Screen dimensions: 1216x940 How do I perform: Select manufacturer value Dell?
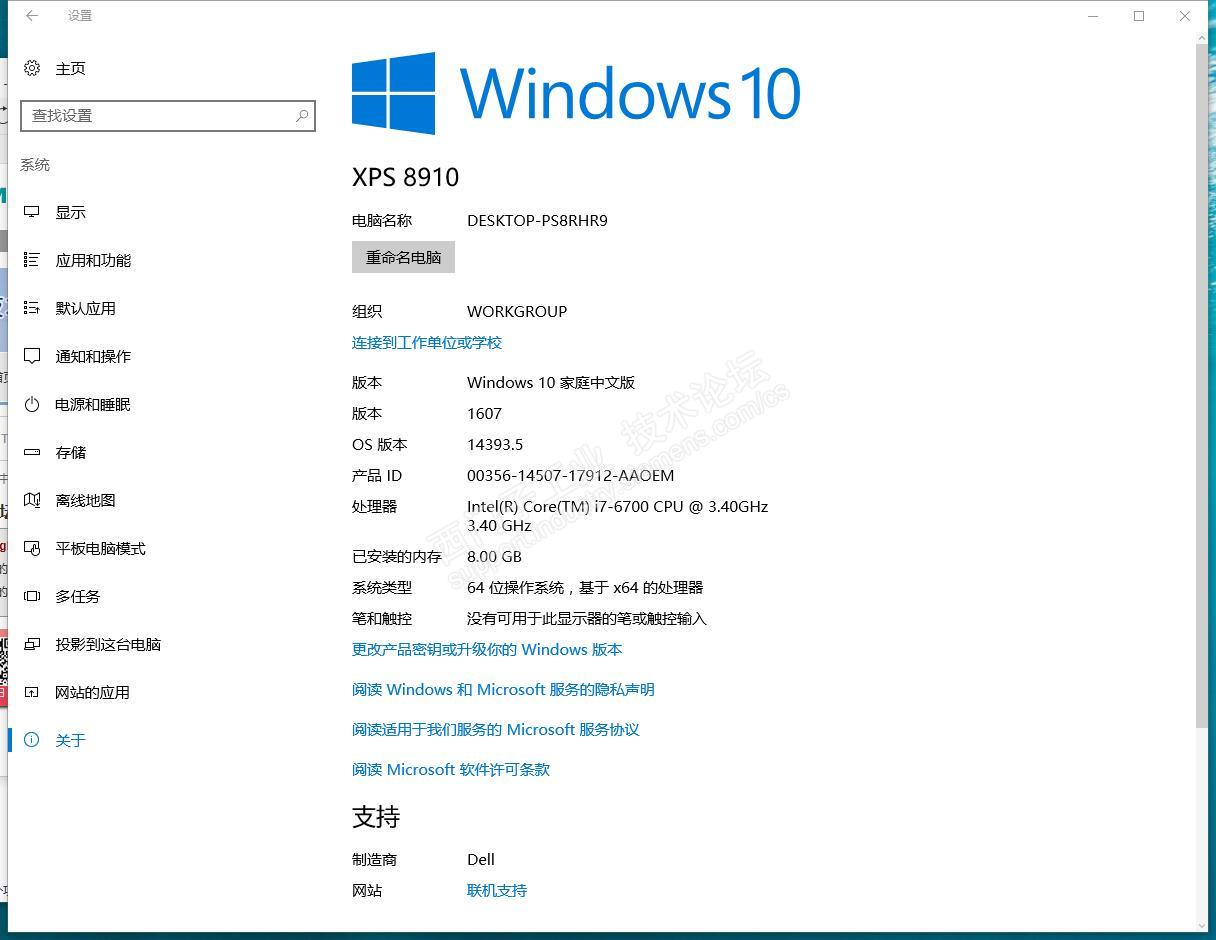(x=481, y=859)
